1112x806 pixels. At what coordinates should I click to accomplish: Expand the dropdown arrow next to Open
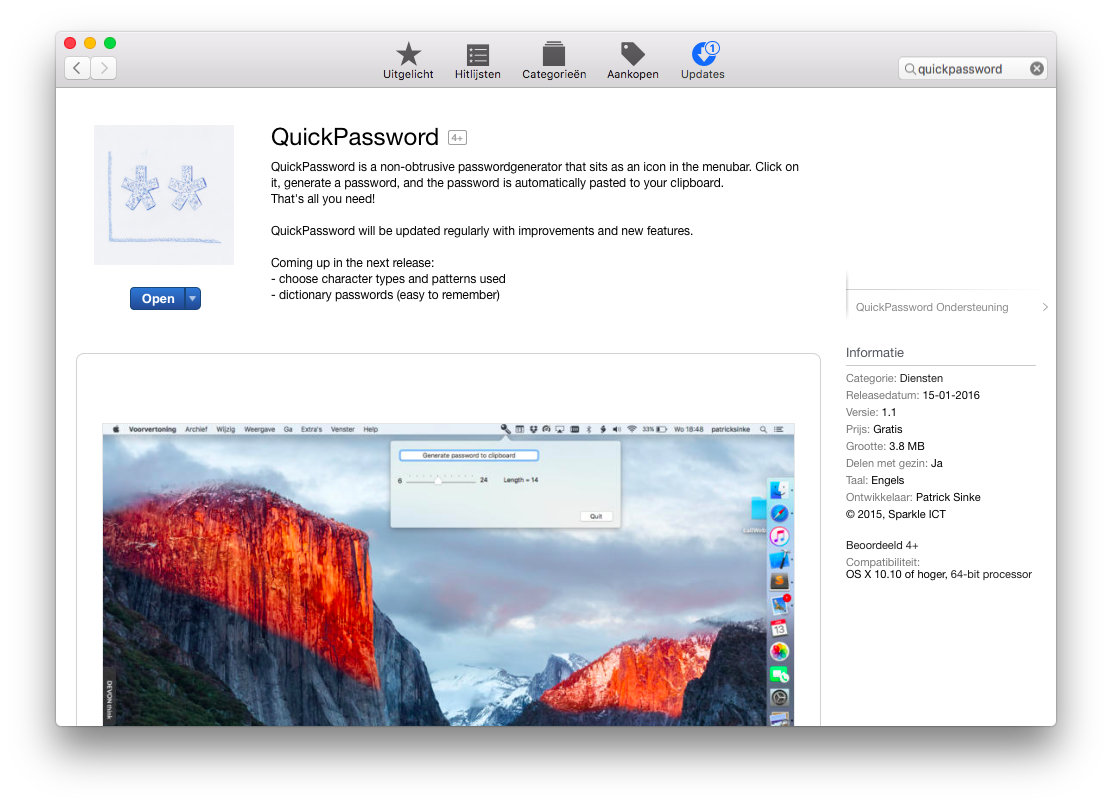click(x=193, y=298)
